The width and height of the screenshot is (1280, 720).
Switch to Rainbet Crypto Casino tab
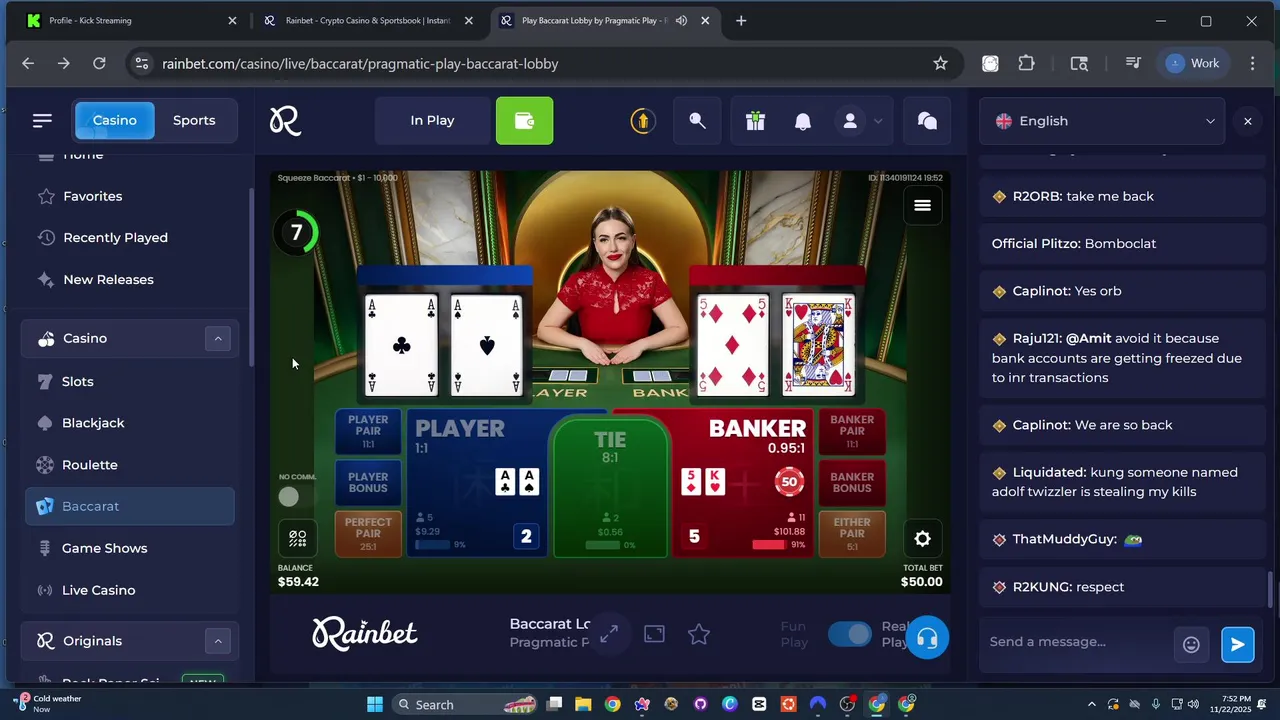367,20
